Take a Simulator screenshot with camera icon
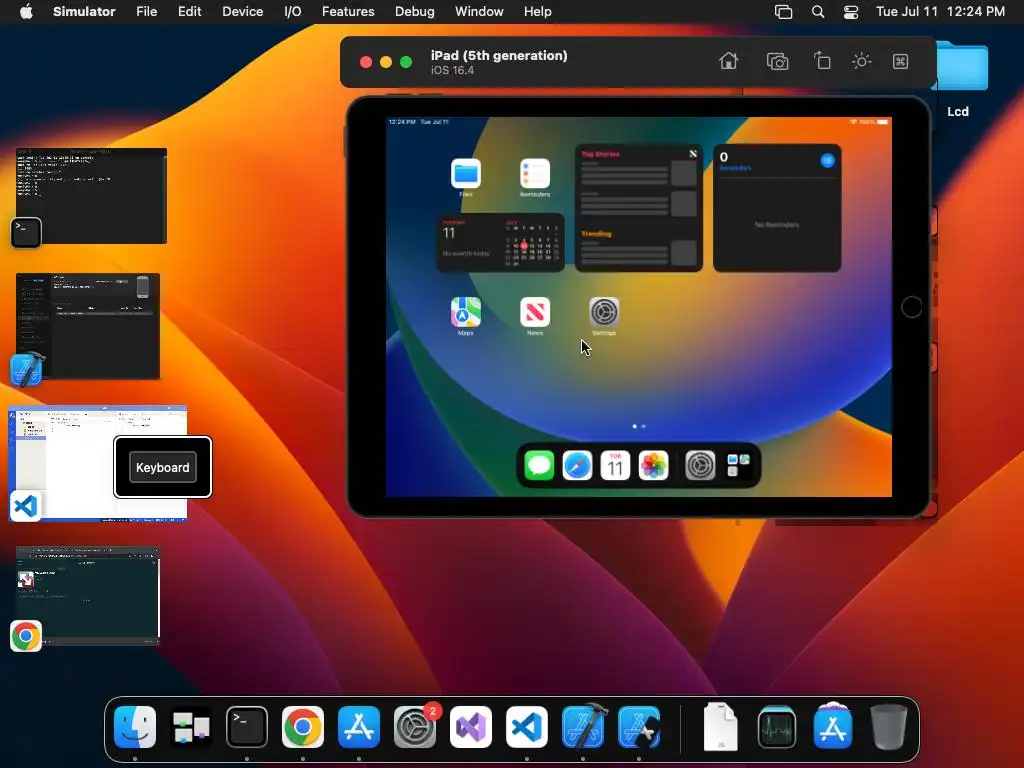This screenshot has height=768, width=1024. pos(777,61)
